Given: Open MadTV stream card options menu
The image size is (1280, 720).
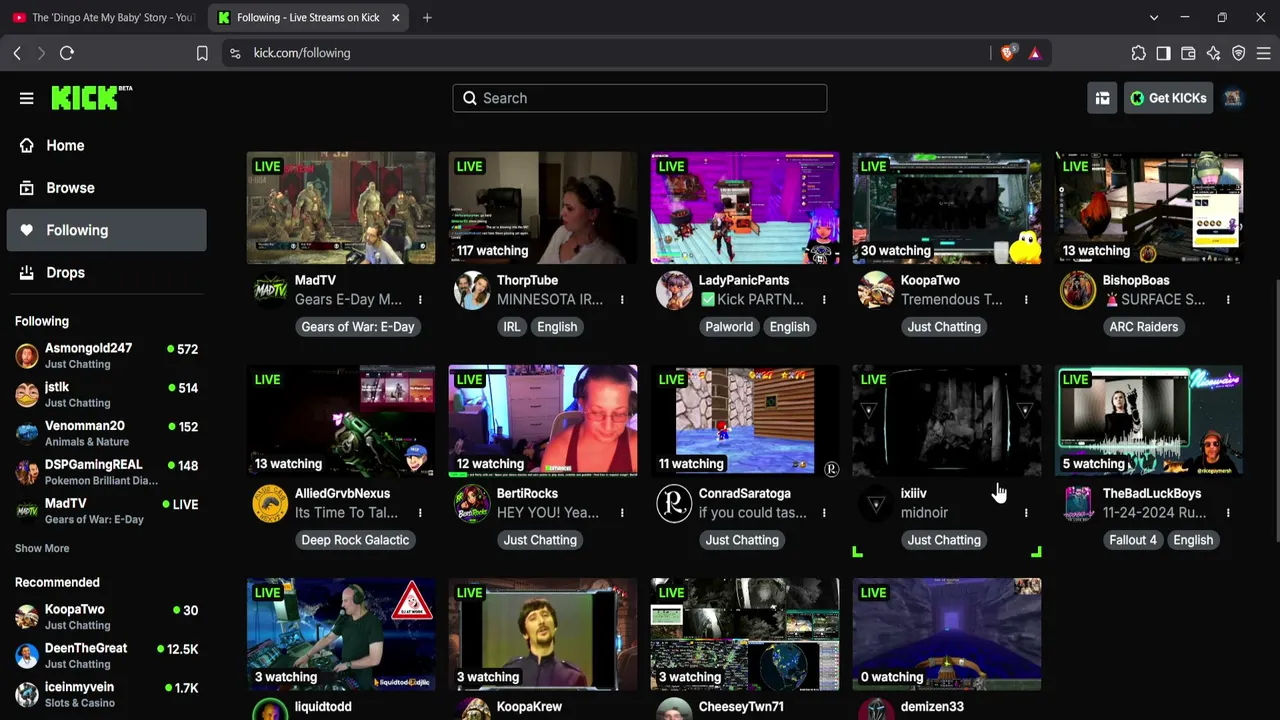Looking at the screenshot, I should (420, 300).
